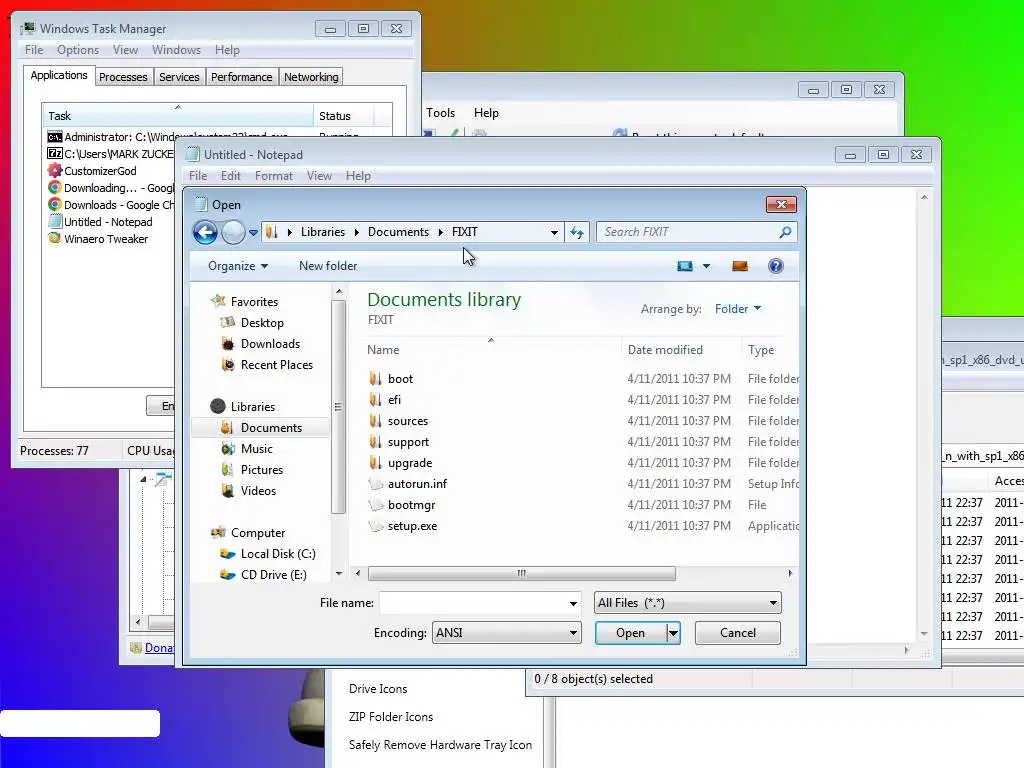
Task: Select CustomizerGod task in Task Manager
Action: pyautogui.click(x=100, y=171)
